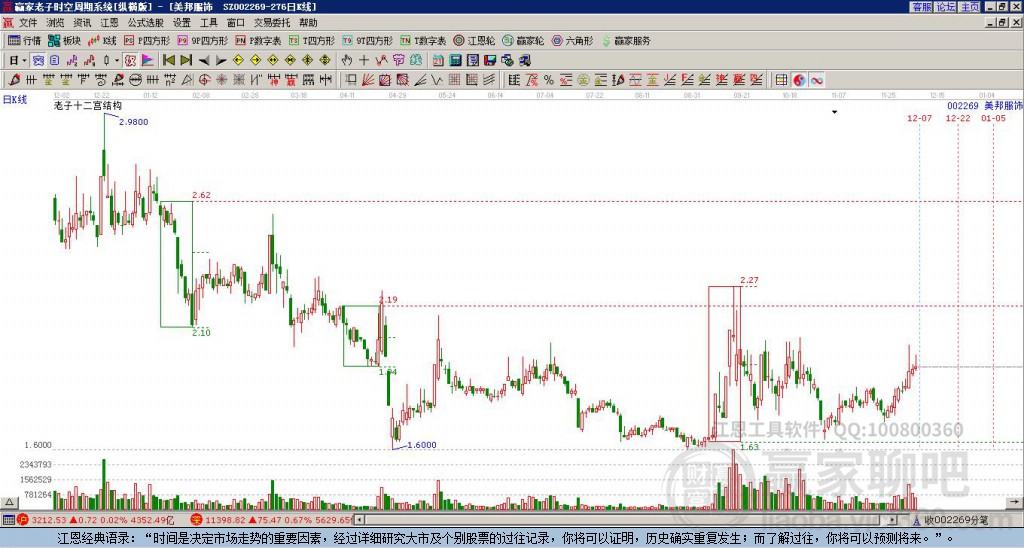This screenshot has width=1024, height=548.
Task: Open the T四方形 tool
Action: point(312,40)
